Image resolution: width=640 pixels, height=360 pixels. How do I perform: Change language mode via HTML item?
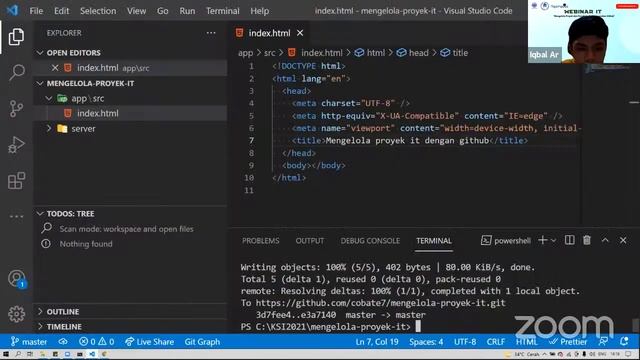[x=527, y=342]
